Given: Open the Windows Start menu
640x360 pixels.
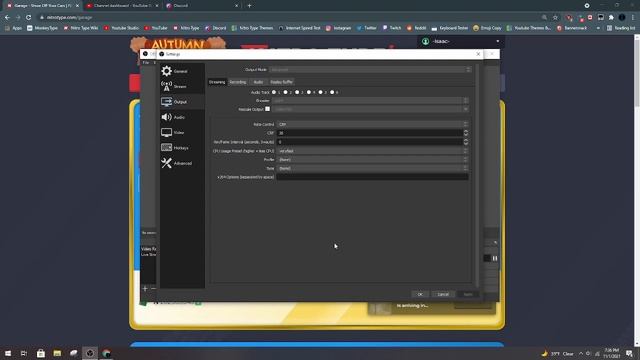Looking at the screenshot, I should [x=8, y=353].
